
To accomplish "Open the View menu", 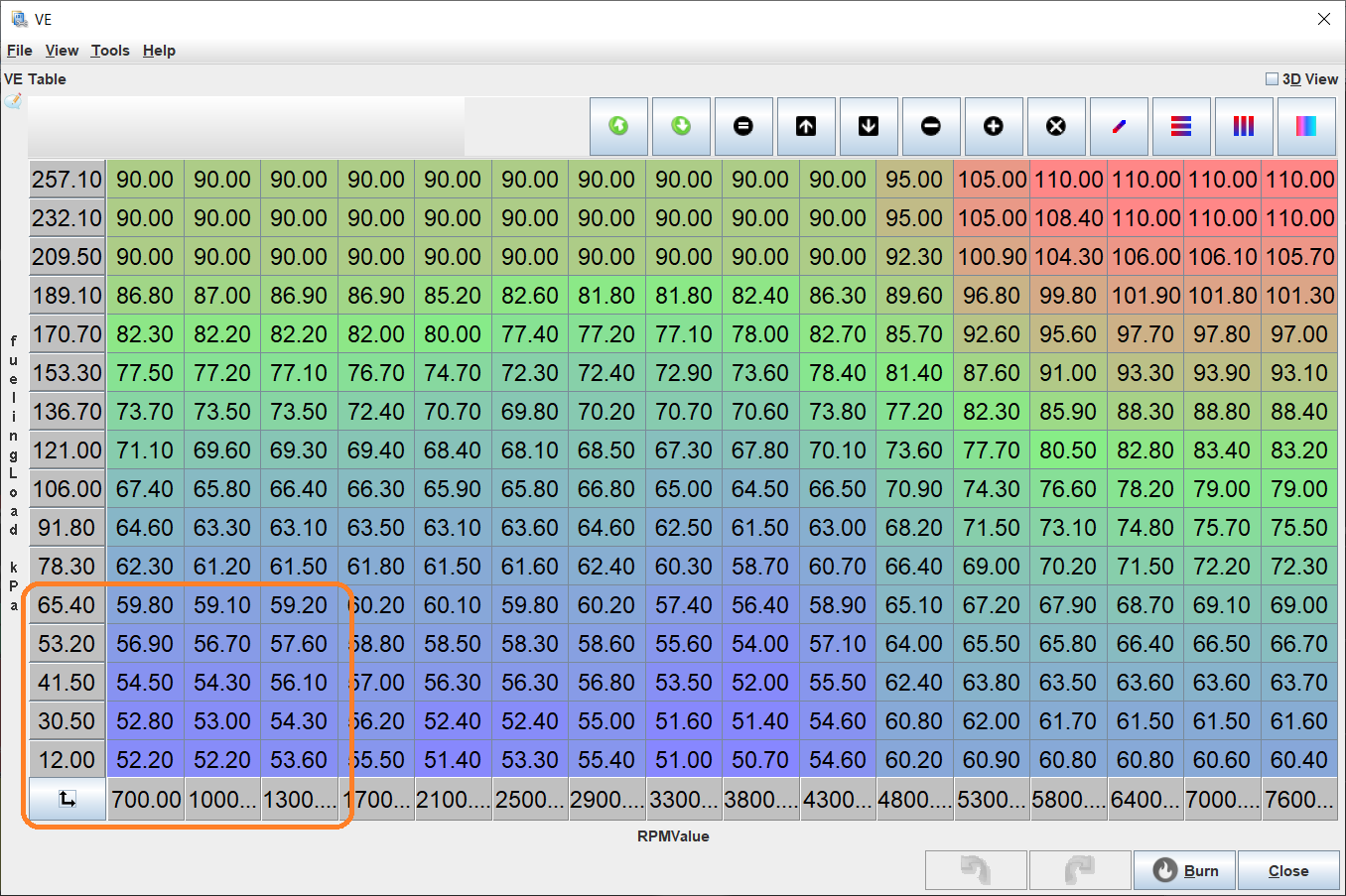I will coord(62,51).
